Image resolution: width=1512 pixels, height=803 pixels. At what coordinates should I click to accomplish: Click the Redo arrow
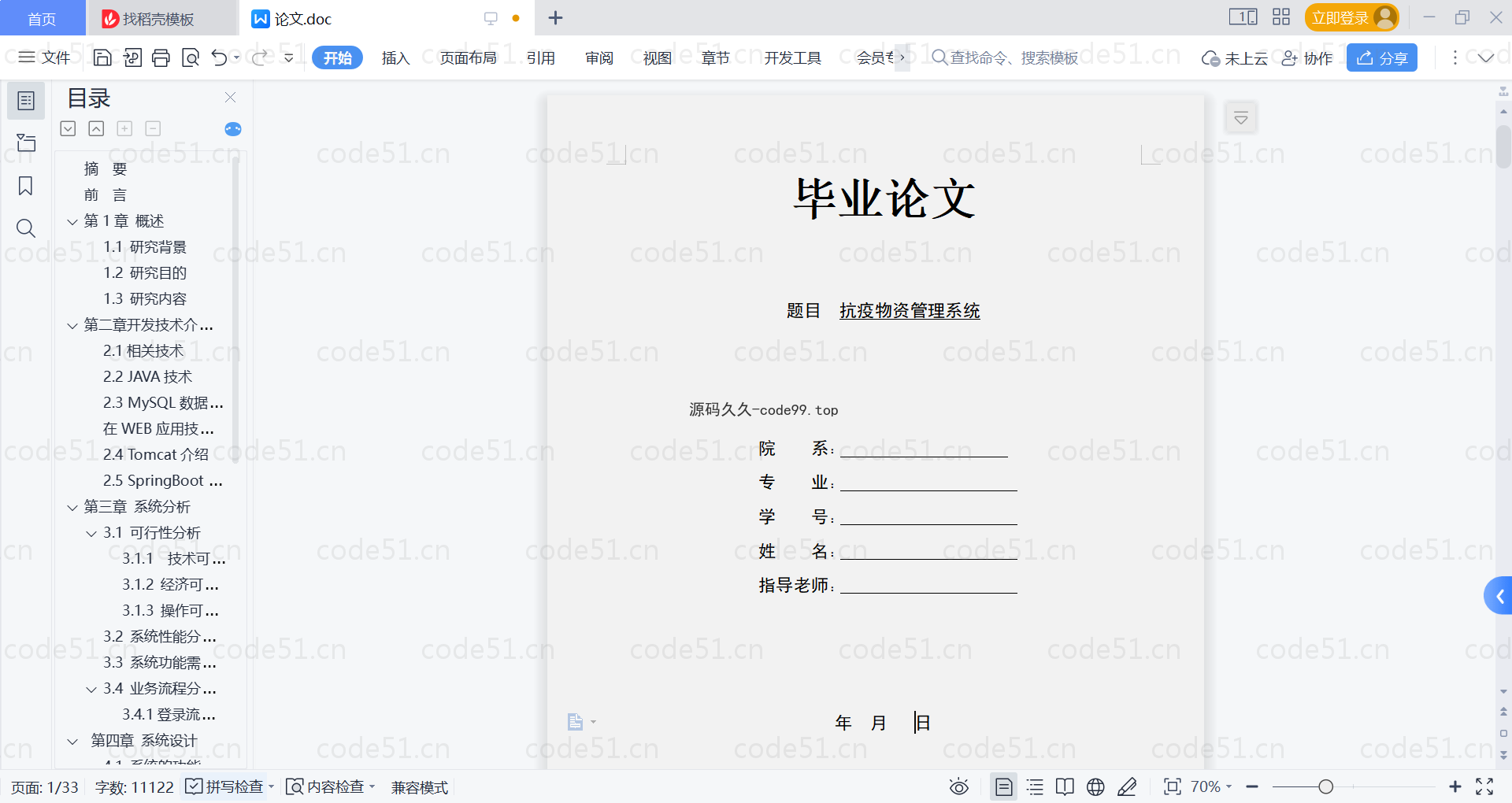[260, 57]
